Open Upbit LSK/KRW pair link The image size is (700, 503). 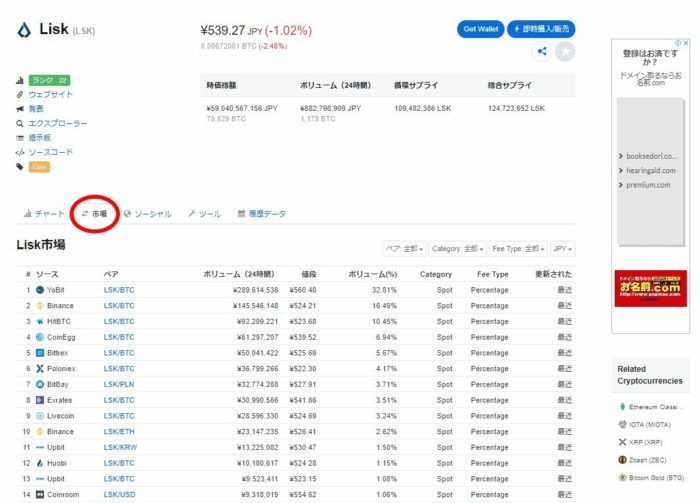click(121, 447)
